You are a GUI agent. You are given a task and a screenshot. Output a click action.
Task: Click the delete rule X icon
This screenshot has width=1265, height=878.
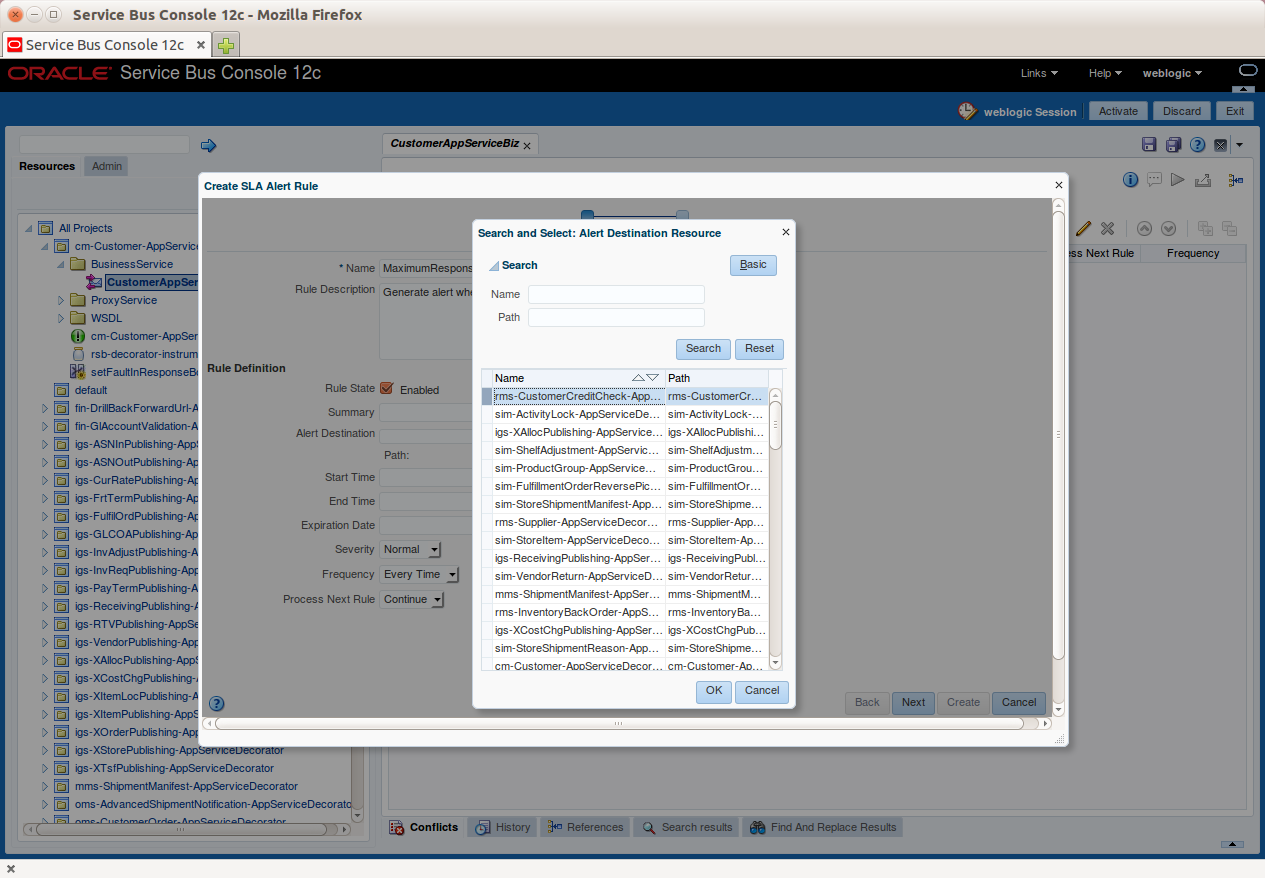(x=1108, y=229)
